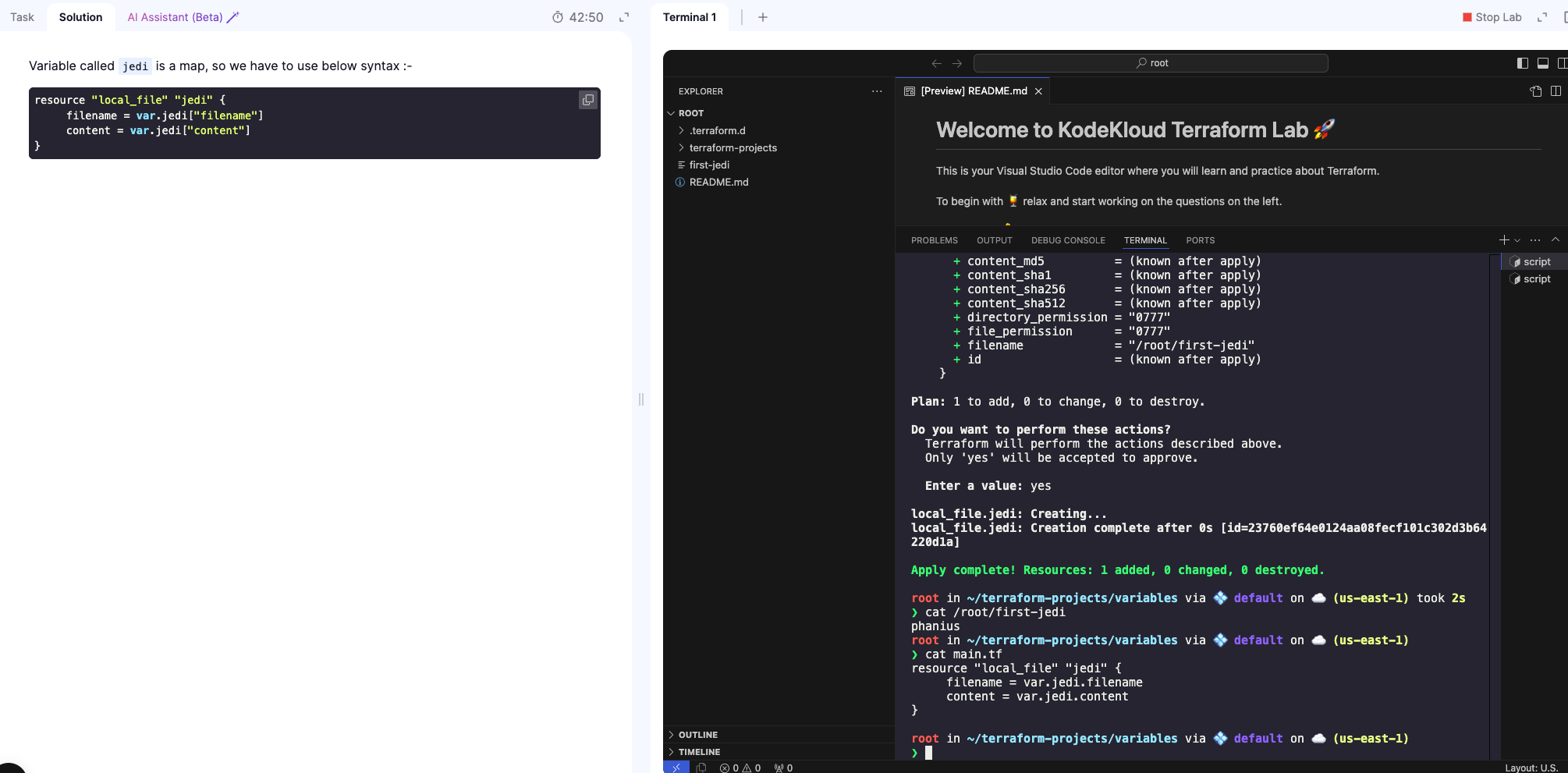This screenshot has width=1568, height=773.
Task: Show source of README preview
Action: point(1536,91)
